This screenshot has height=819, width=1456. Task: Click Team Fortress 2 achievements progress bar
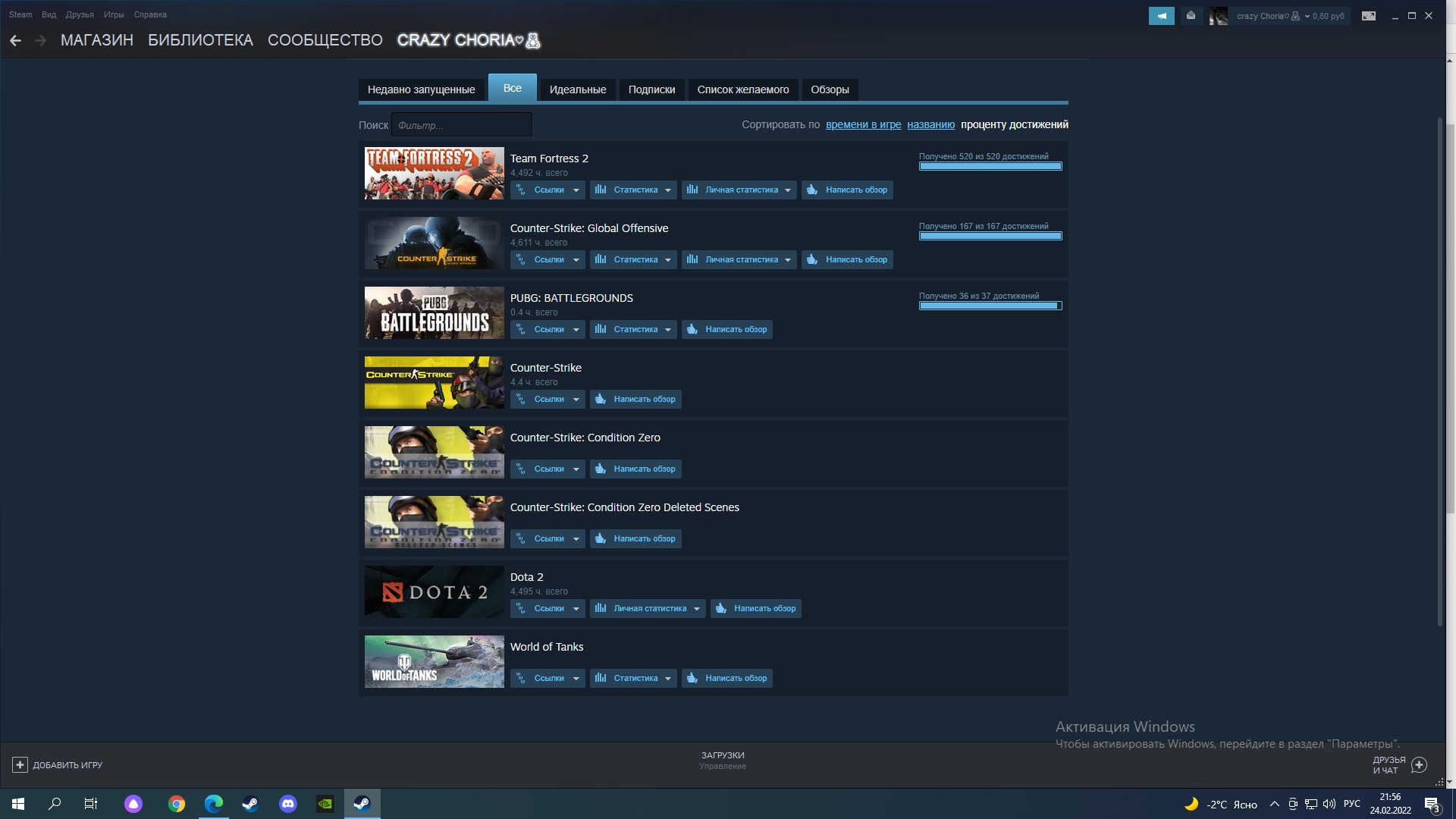[x=990, y=166]
